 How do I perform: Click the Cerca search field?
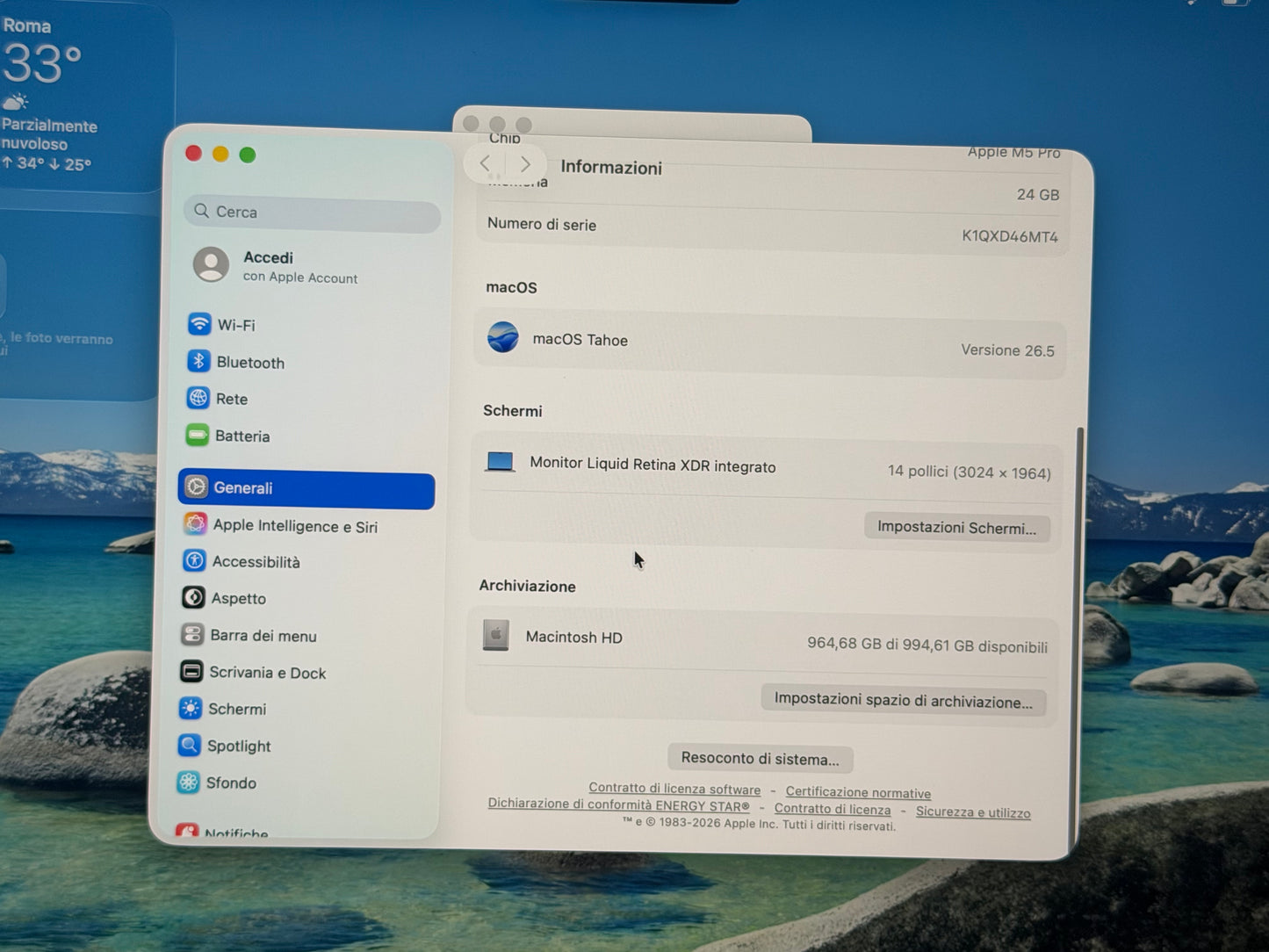(312, 213)
